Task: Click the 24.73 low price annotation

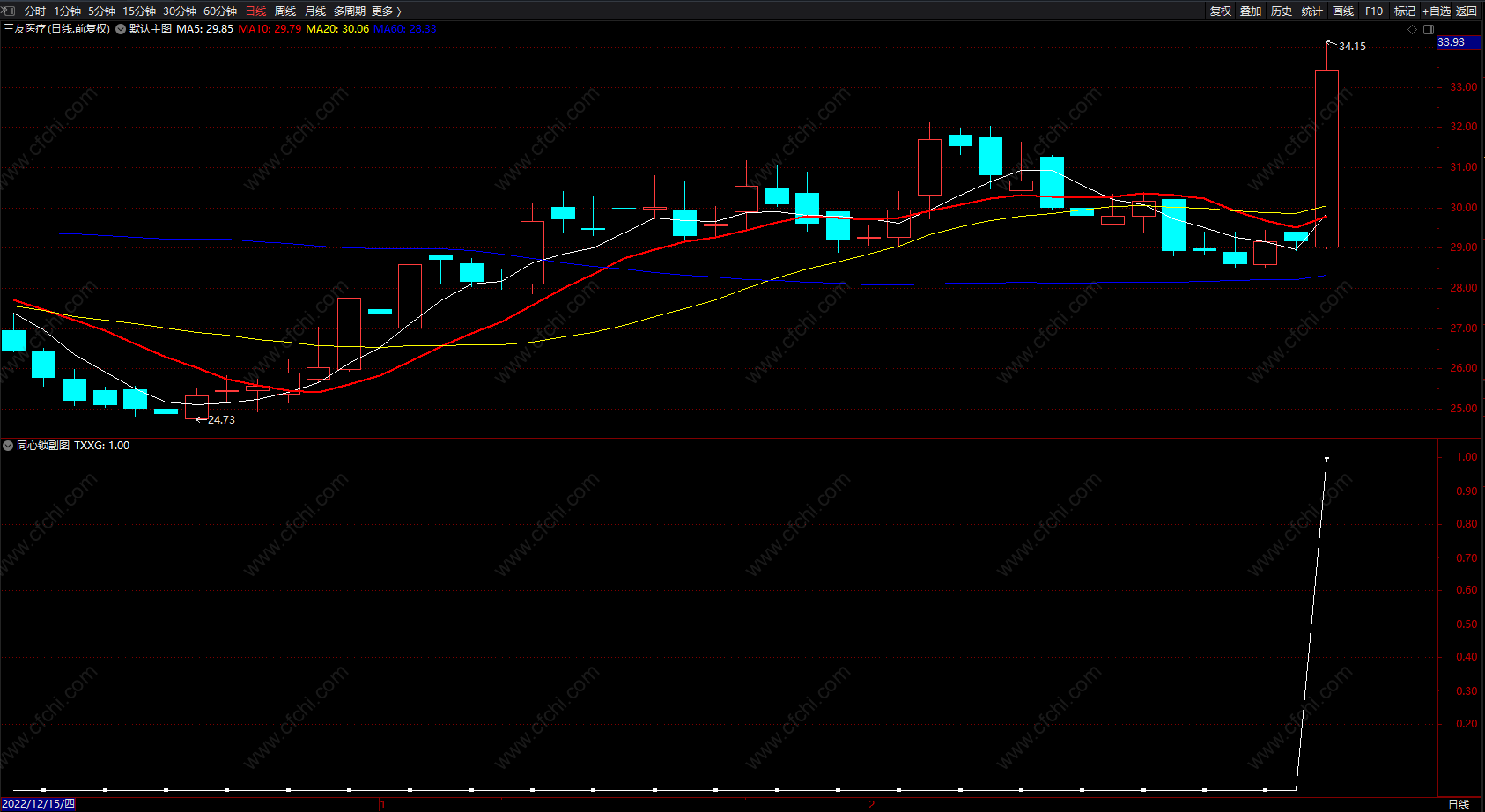Action: pos(221,420)
